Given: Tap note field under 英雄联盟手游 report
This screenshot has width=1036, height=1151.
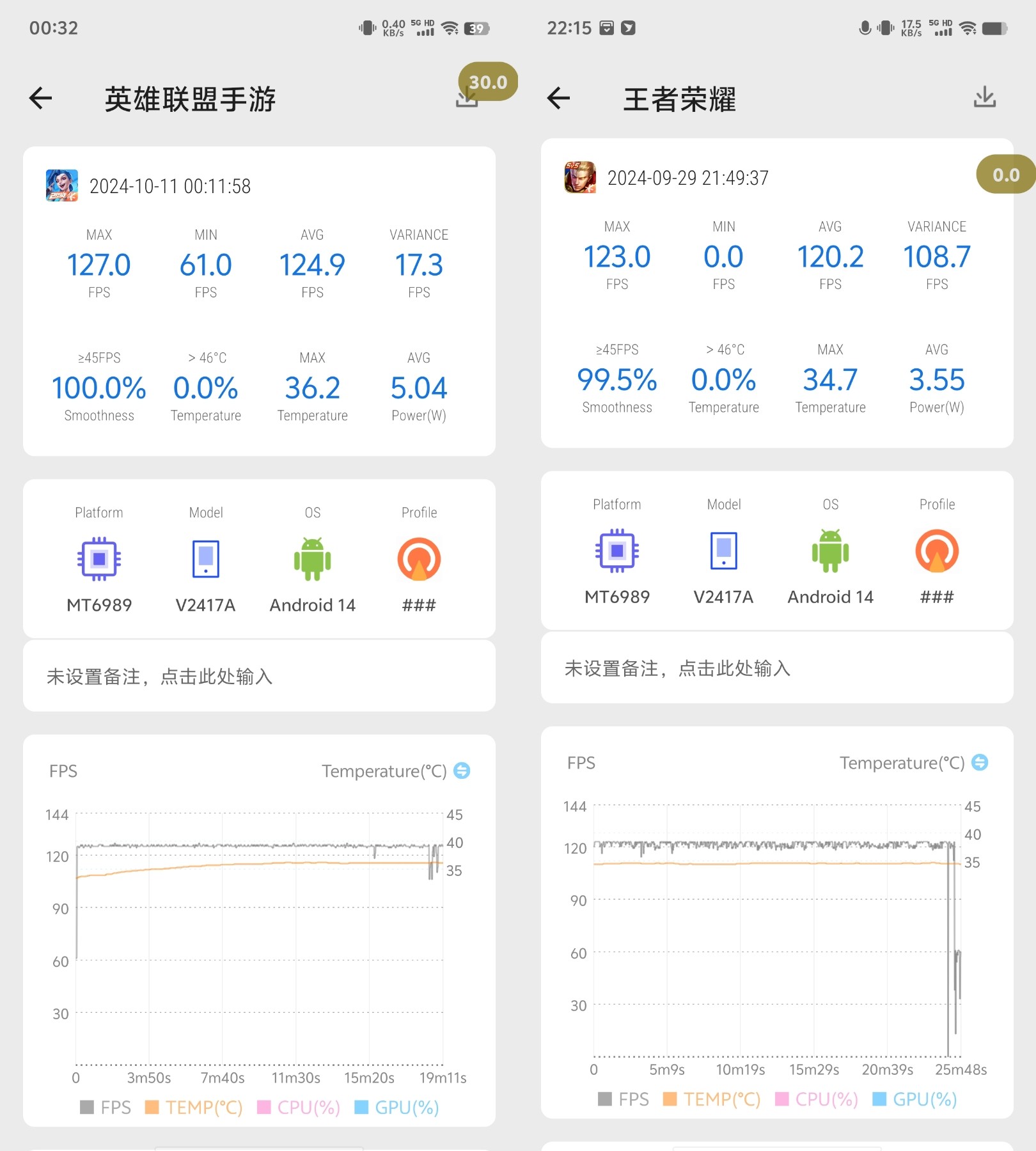Looking at the screenshot, I should point(259,677).
